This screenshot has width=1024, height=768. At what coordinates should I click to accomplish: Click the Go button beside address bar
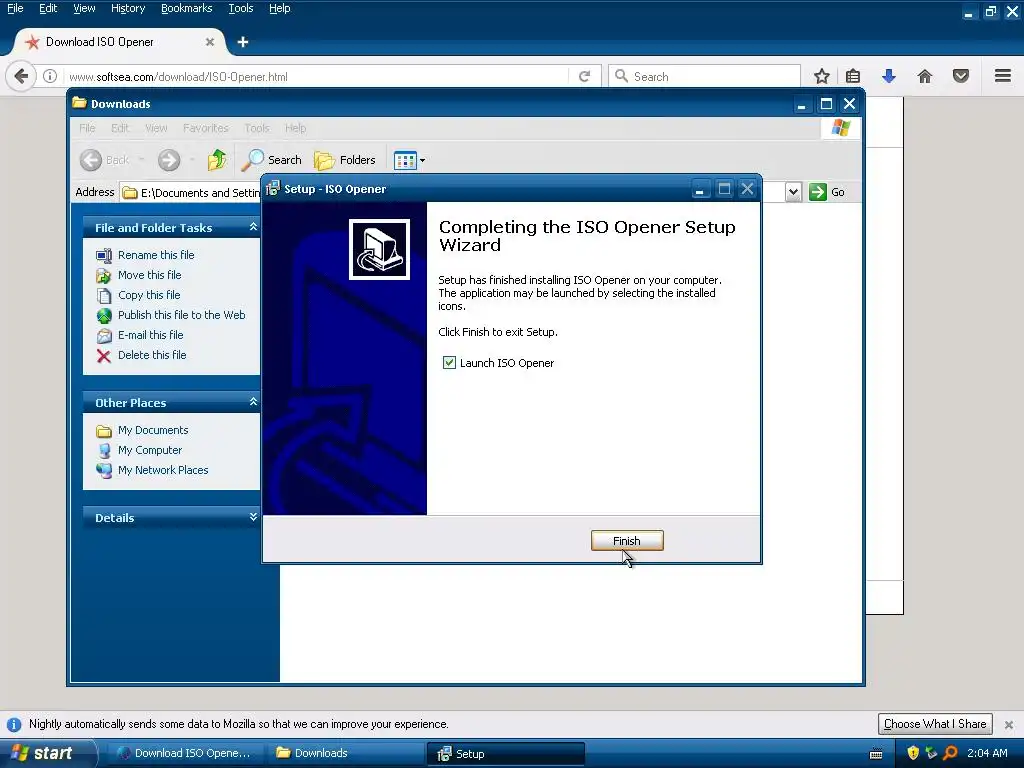(827, 192)
